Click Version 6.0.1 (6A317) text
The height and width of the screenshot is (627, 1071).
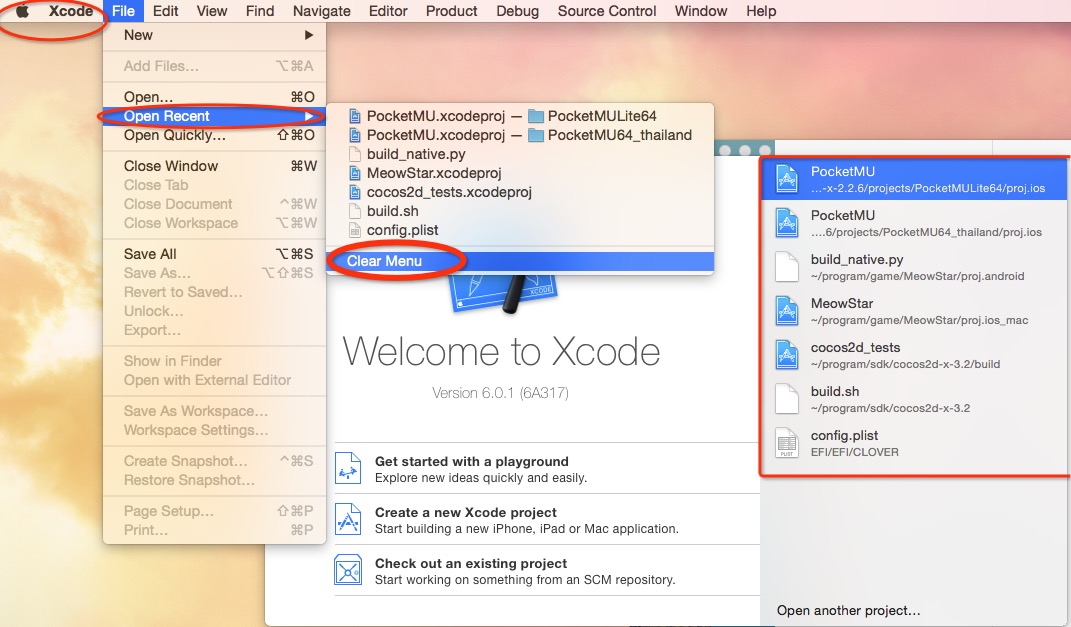point(500,393)
